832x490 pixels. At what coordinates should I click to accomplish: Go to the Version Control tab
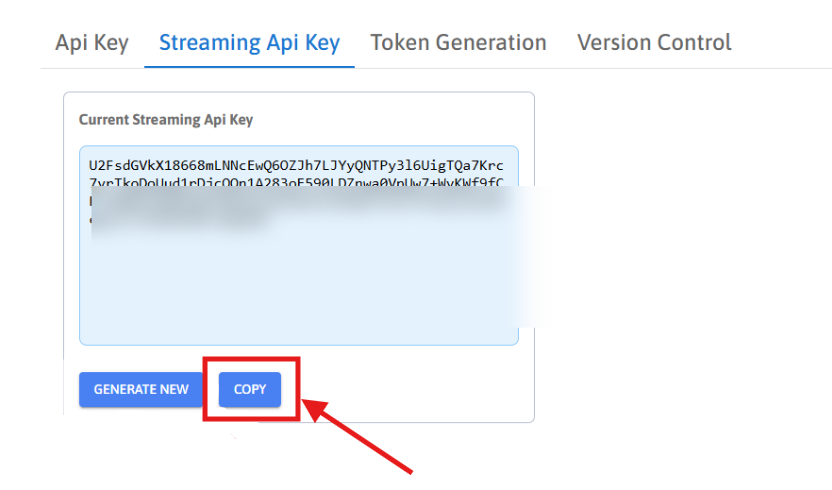(654, 43)
